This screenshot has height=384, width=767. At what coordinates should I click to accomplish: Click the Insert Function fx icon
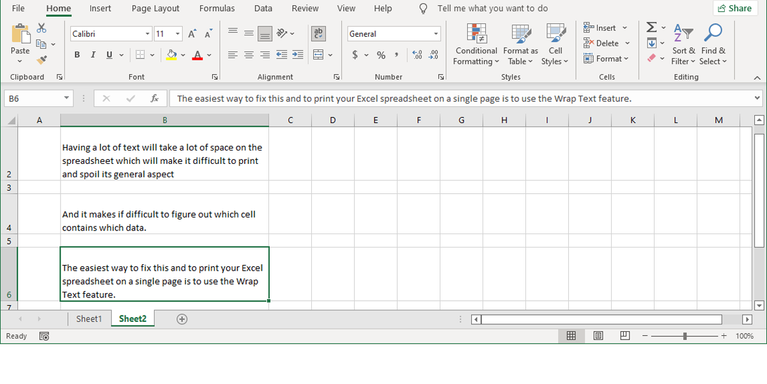pos(154,98)
